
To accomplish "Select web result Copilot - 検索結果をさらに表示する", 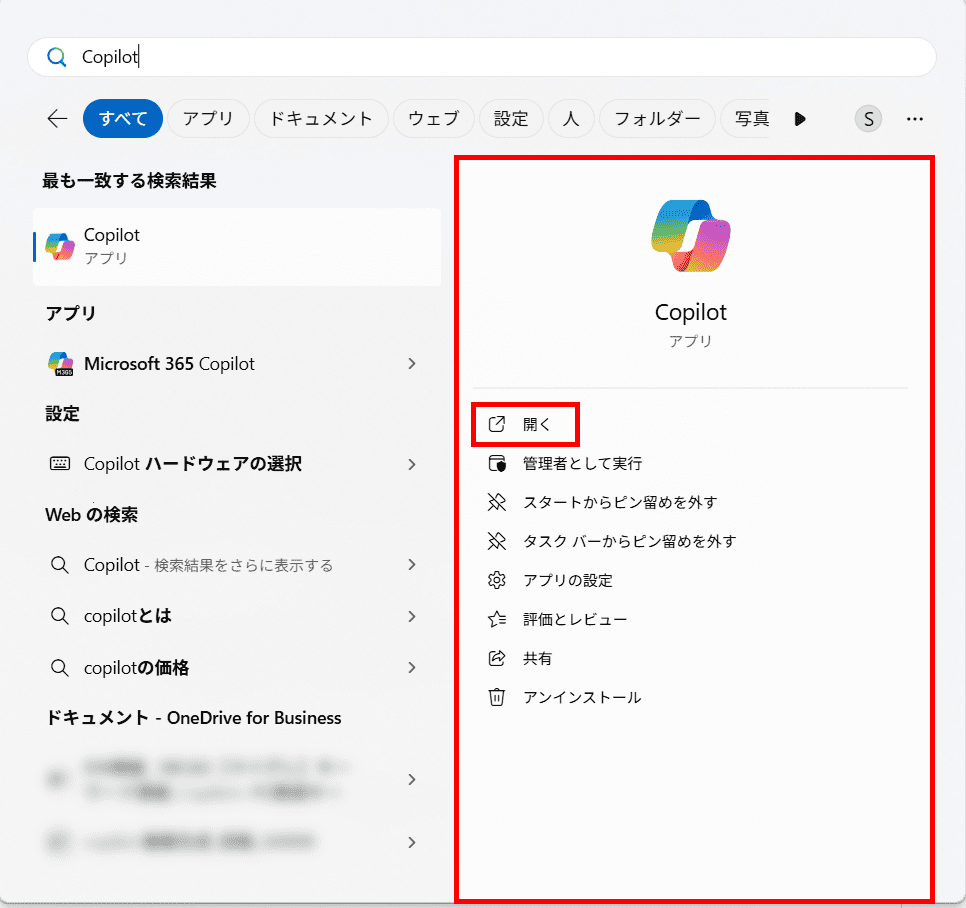I will tap(237, 565).
